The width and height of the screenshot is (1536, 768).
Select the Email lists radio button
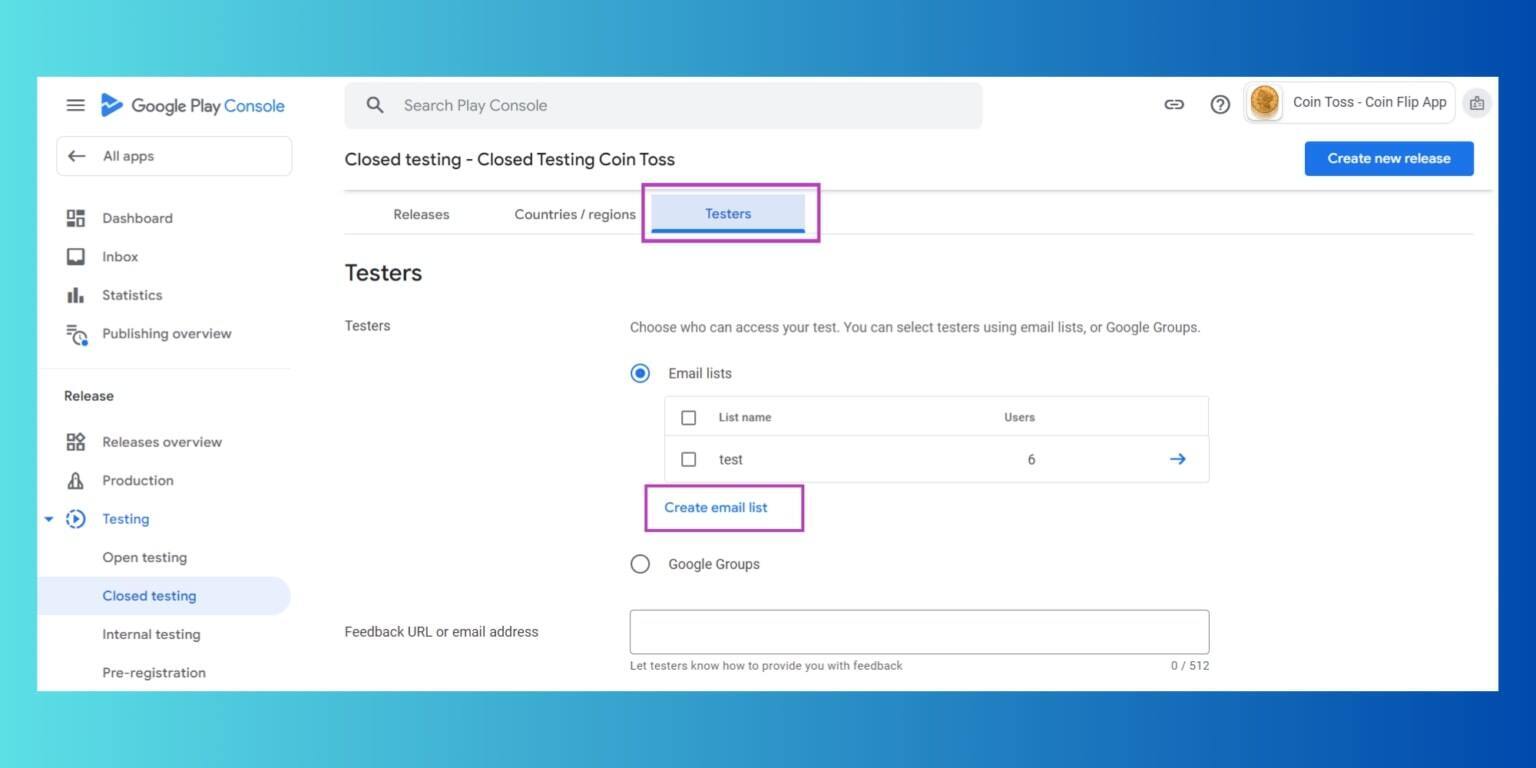640,373
